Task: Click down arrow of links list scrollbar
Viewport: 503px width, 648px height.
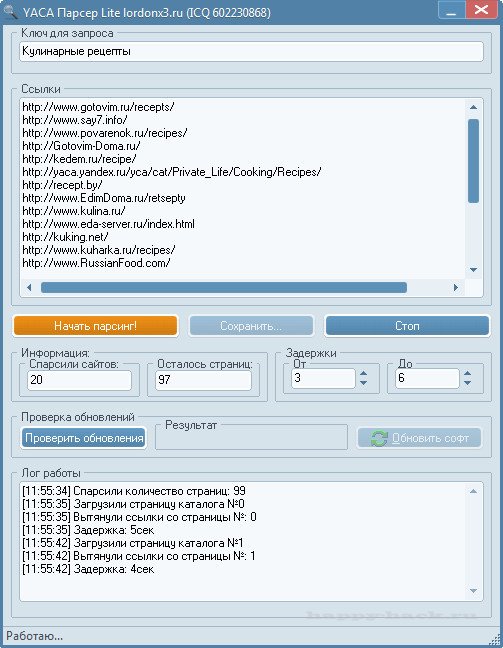Action: click(474, 270)
